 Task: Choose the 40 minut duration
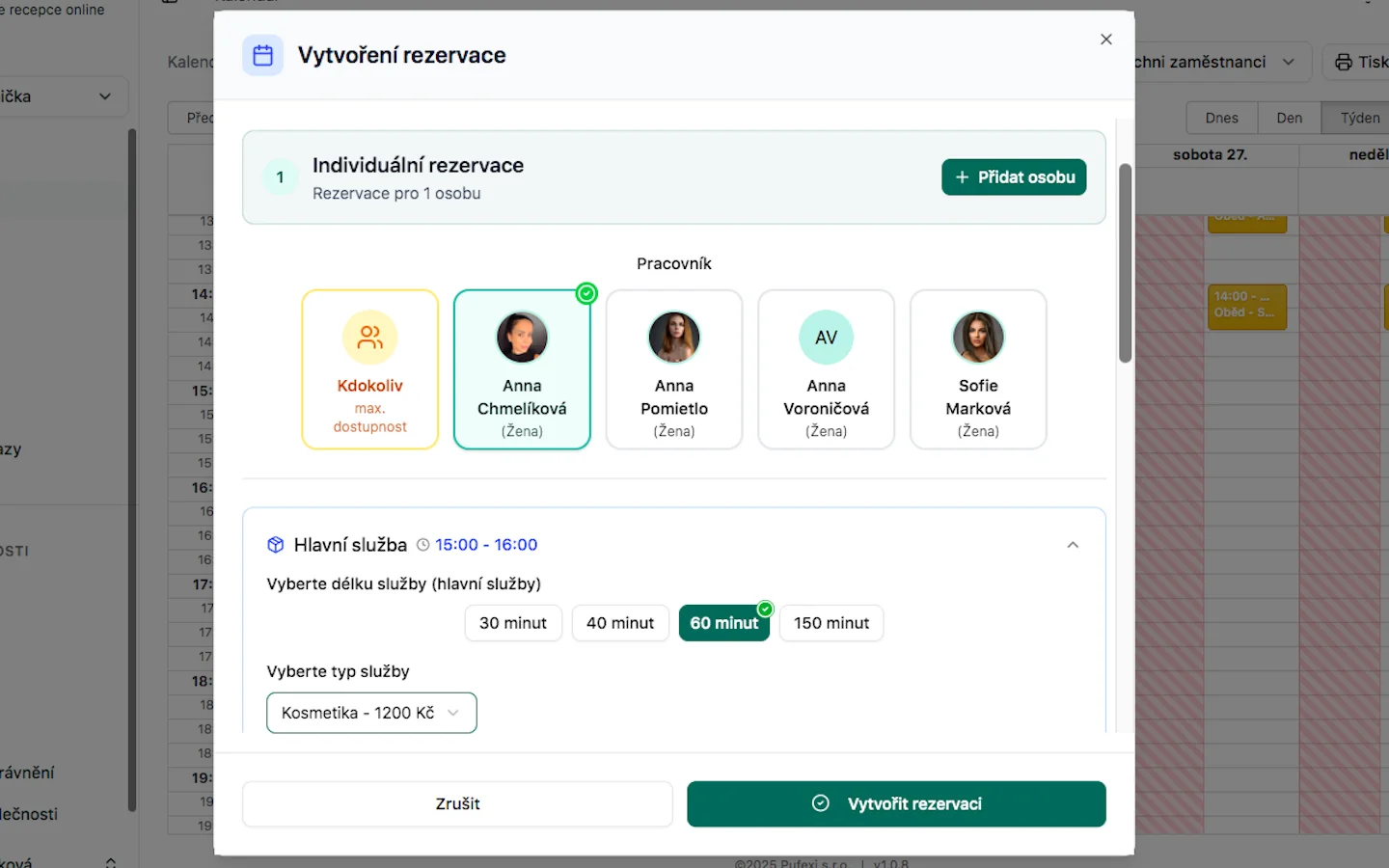coord(619,623)
